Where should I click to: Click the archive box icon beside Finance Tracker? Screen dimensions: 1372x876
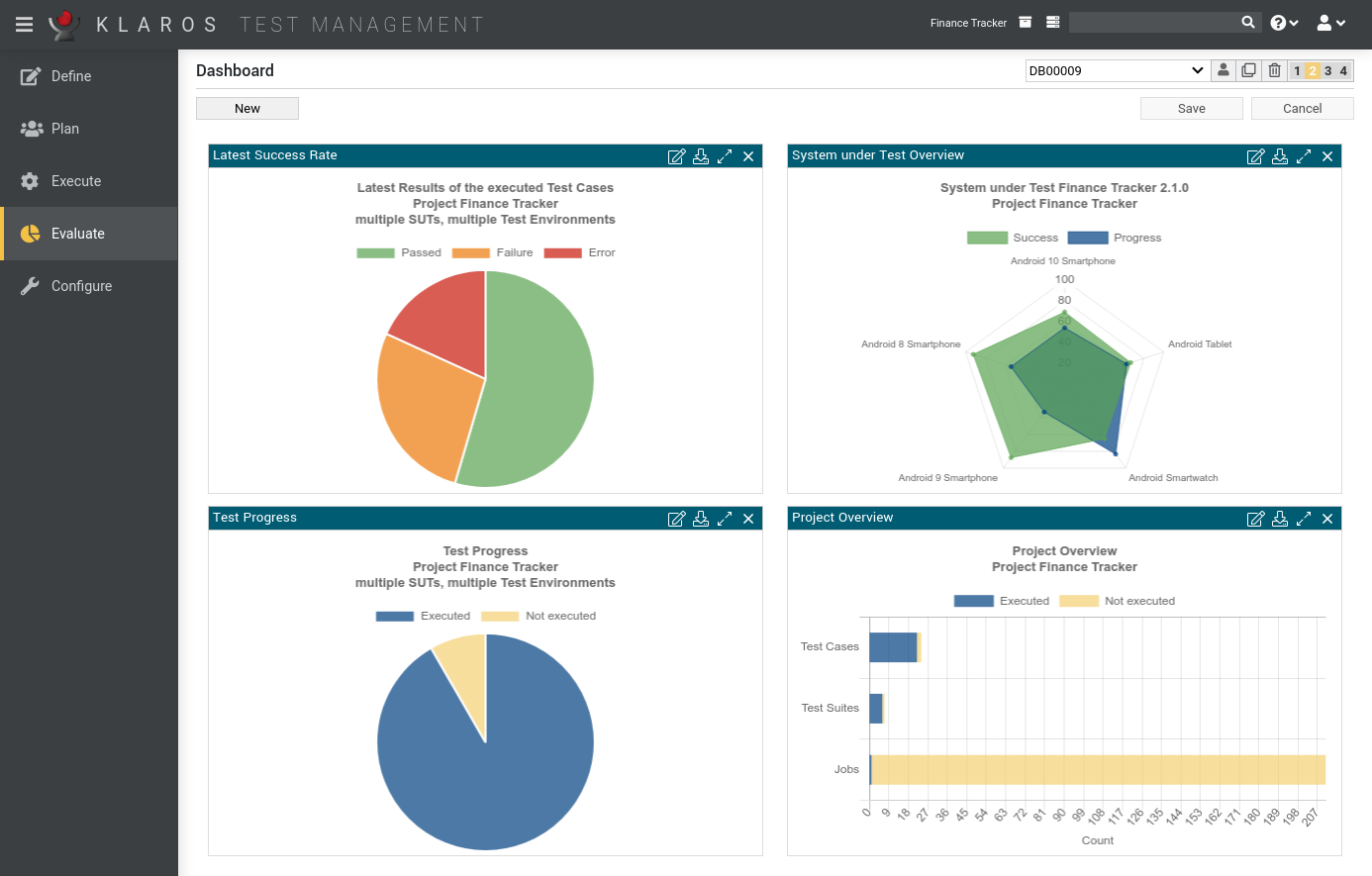click(x=1026, y=22)
